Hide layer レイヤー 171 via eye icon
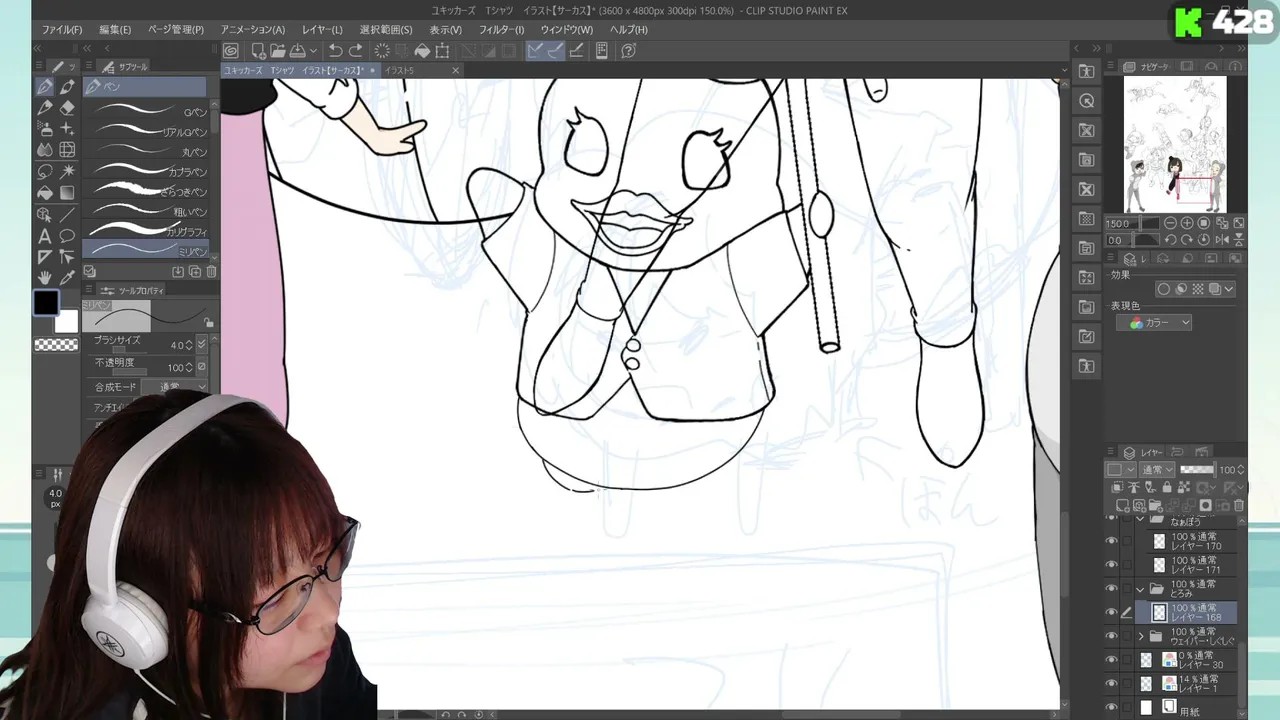The image size is (1280, 720). [x=1111, y=565]
